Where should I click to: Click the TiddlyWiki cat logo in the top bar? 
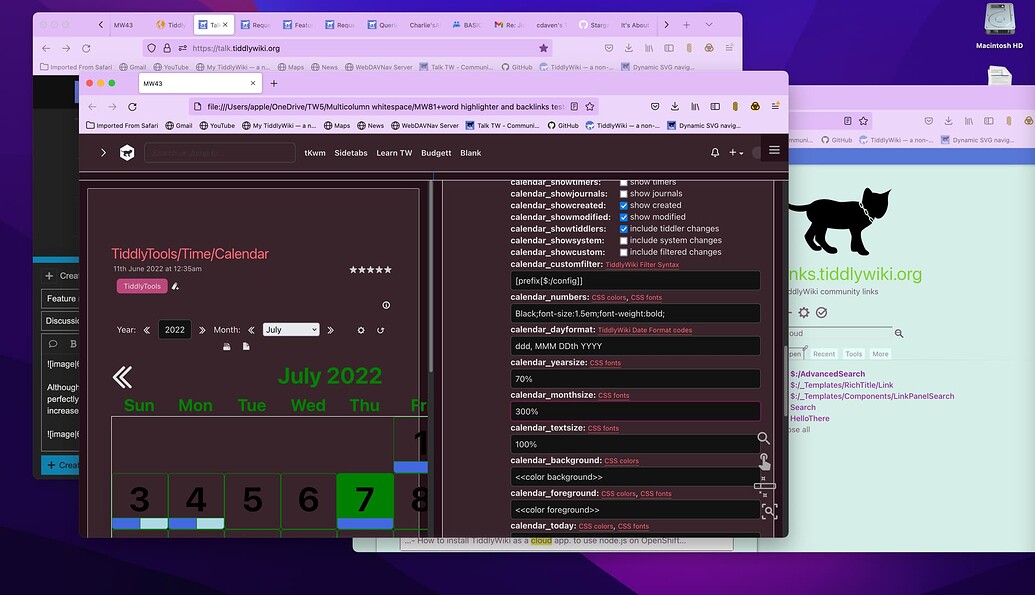[x=127, y=153]
